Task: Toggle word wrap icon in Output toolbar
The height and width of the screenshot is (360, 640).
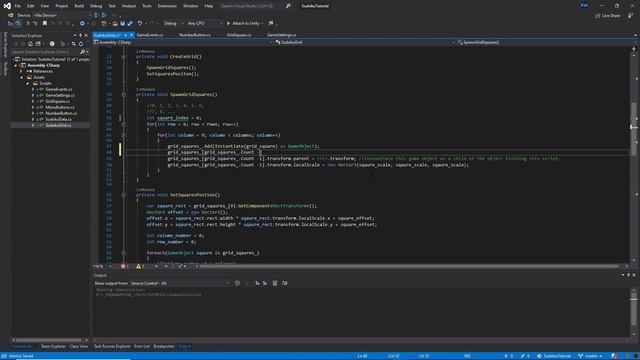Action: point(284,283)
